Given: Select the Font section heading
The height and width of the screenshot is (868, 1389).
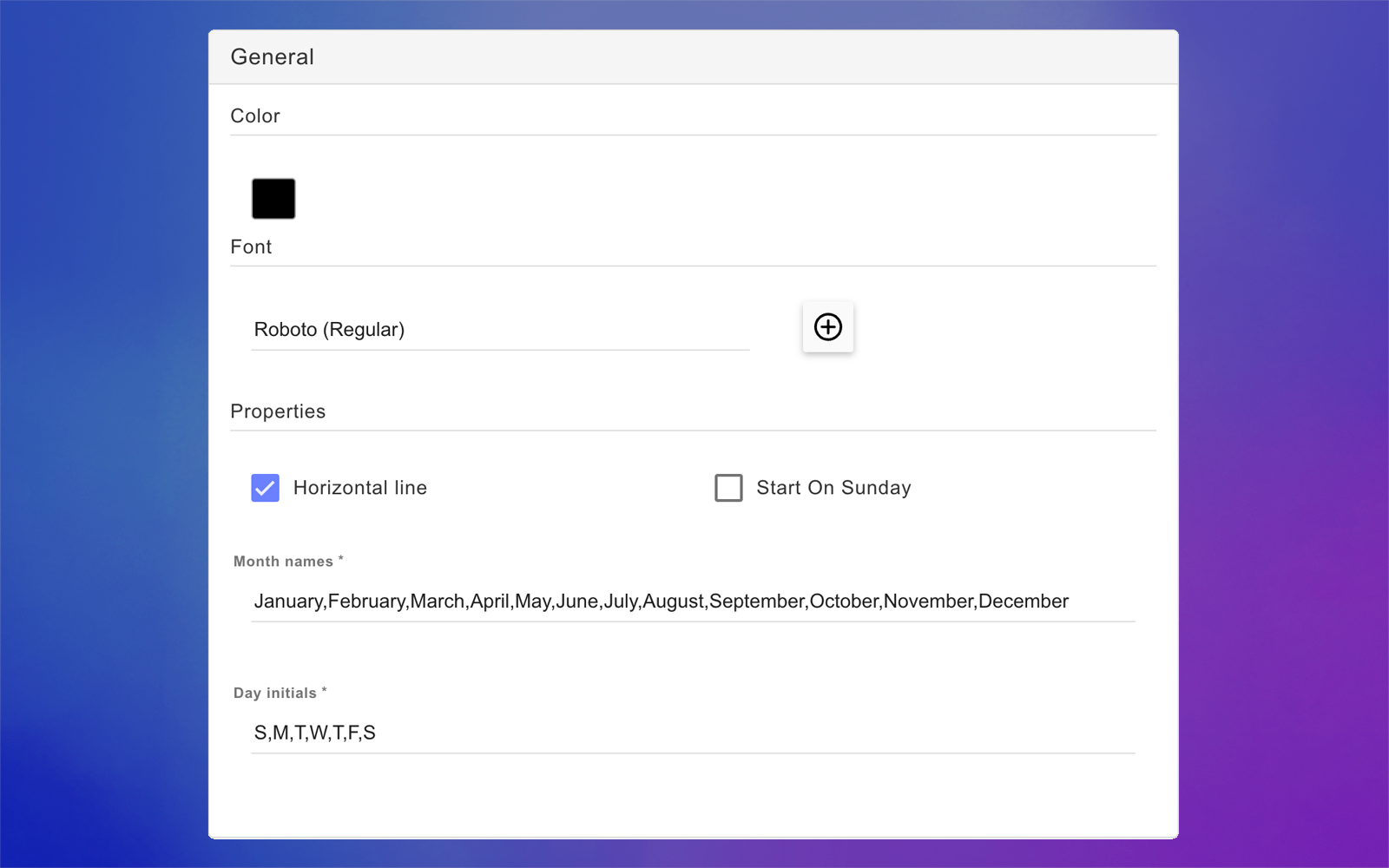Looking at the screenshot, I should [251, 247].
